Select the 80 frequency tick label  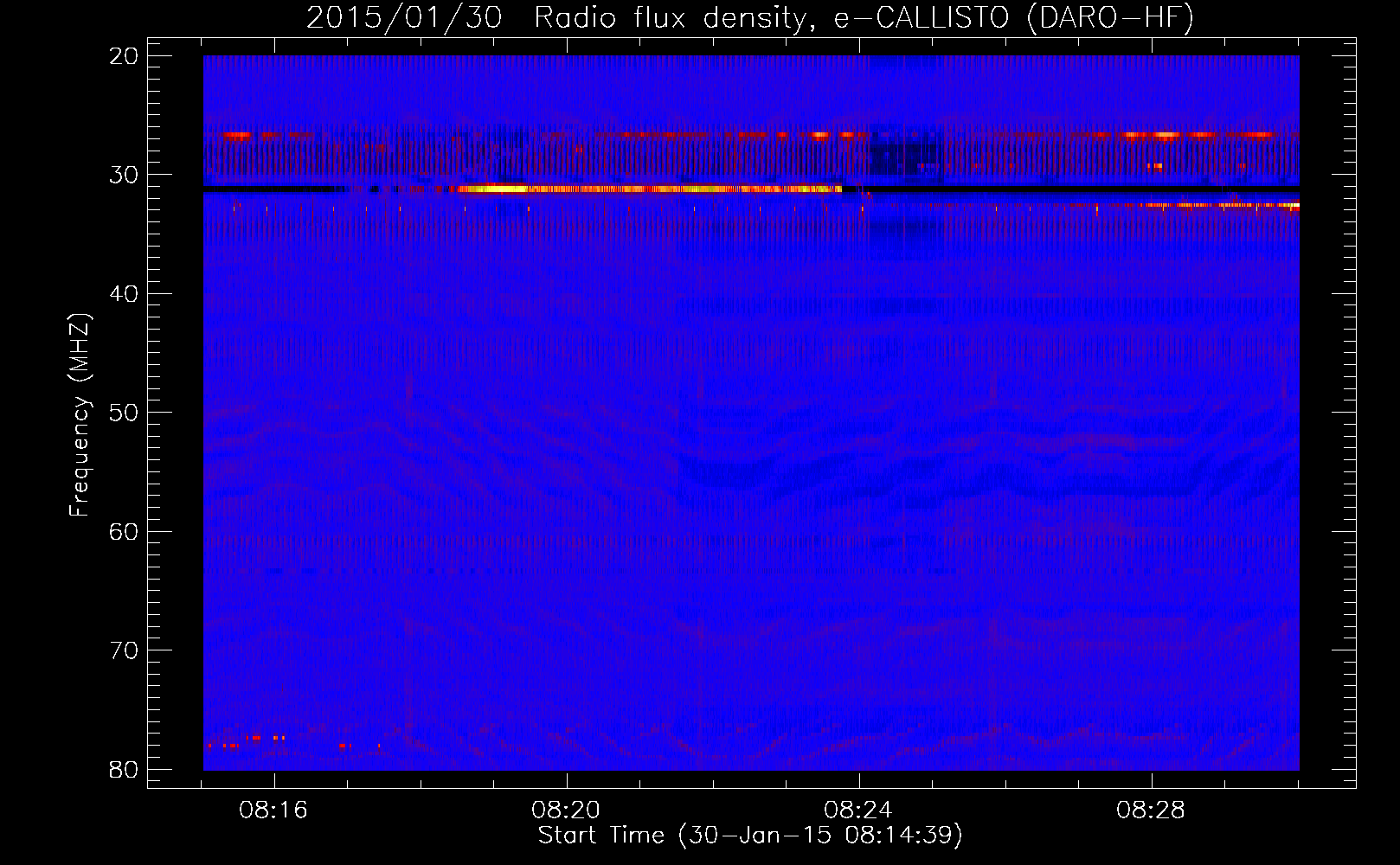[x=125, y=769]
